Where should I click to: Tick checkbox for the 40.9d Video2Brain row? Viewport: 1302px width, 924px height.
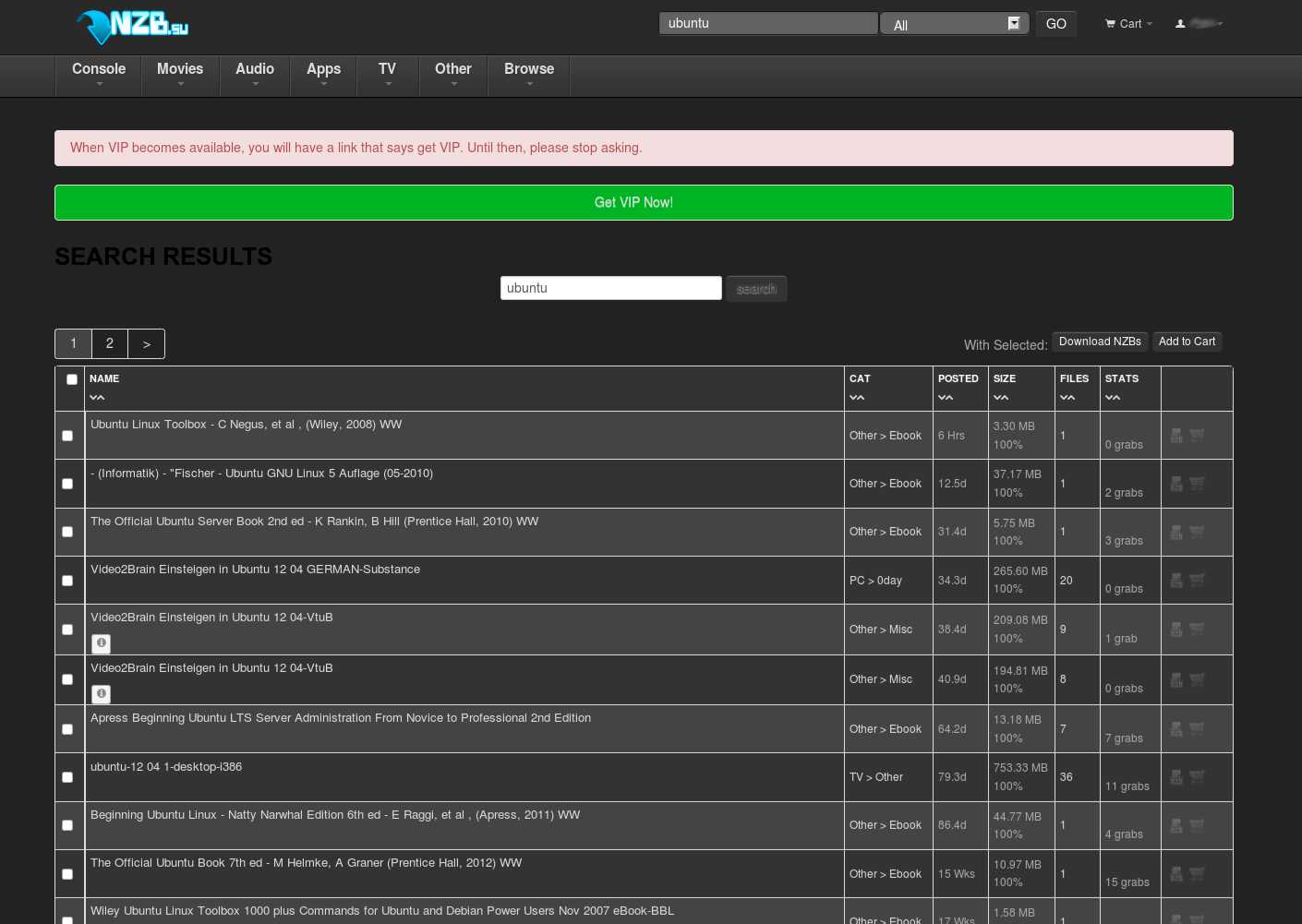(x=67, y=679)
